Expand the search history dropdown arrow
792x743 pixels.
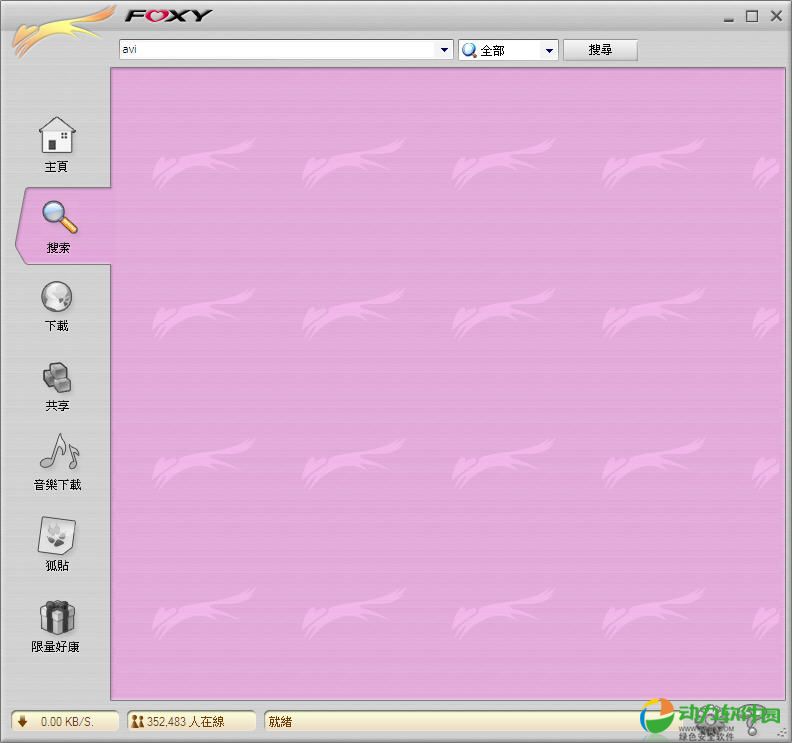click(445, 50)
